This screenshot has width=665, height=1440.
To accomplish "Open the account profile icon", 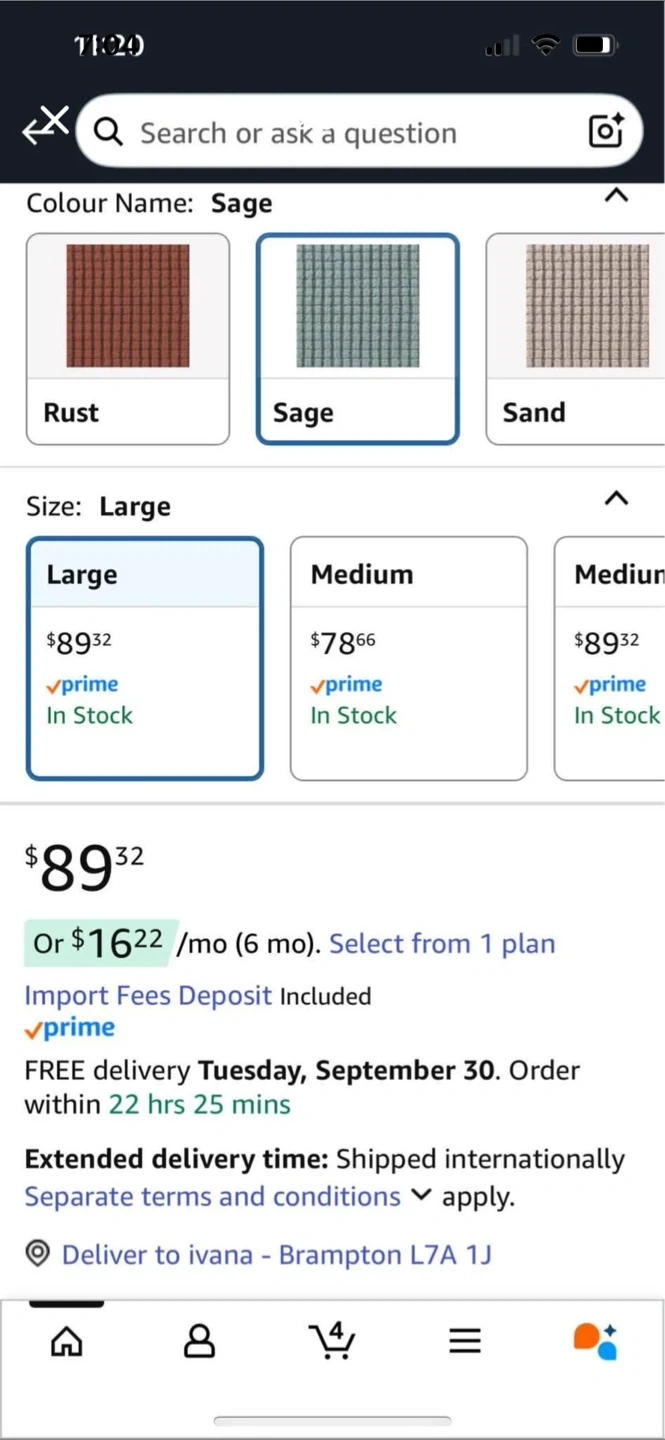I will point(199,1341).
